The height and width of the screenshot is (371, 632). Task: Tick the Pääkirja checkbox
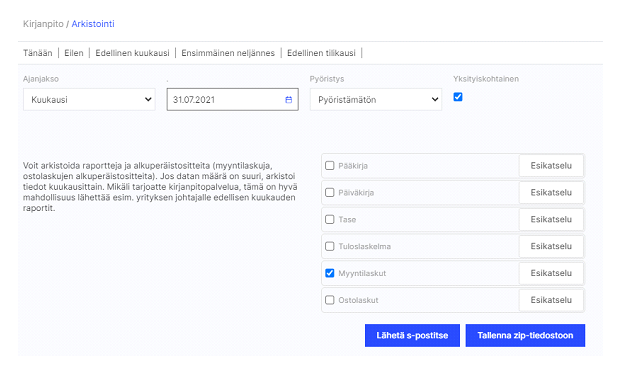330,166
